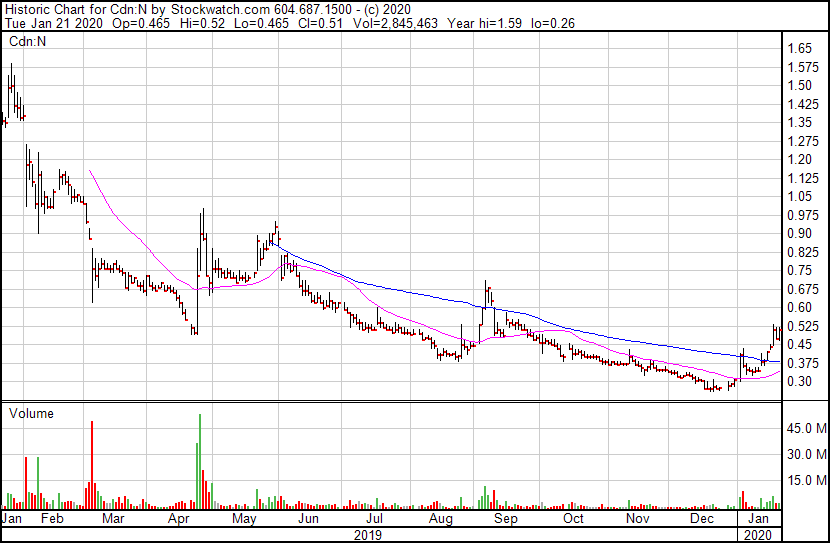Click the 'Aug' month label
The width and height of the screenshot is (830, 543).
440,519
